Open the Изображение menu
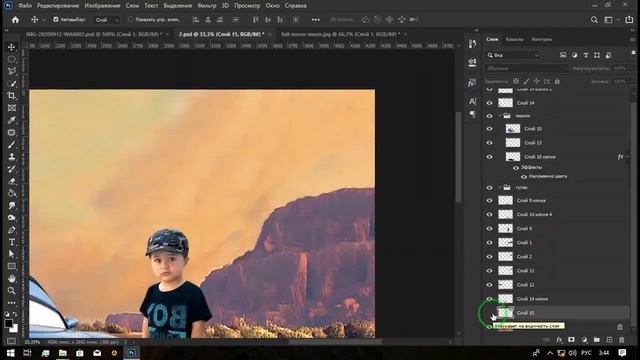The image size is (640, 360). point(102,6)
